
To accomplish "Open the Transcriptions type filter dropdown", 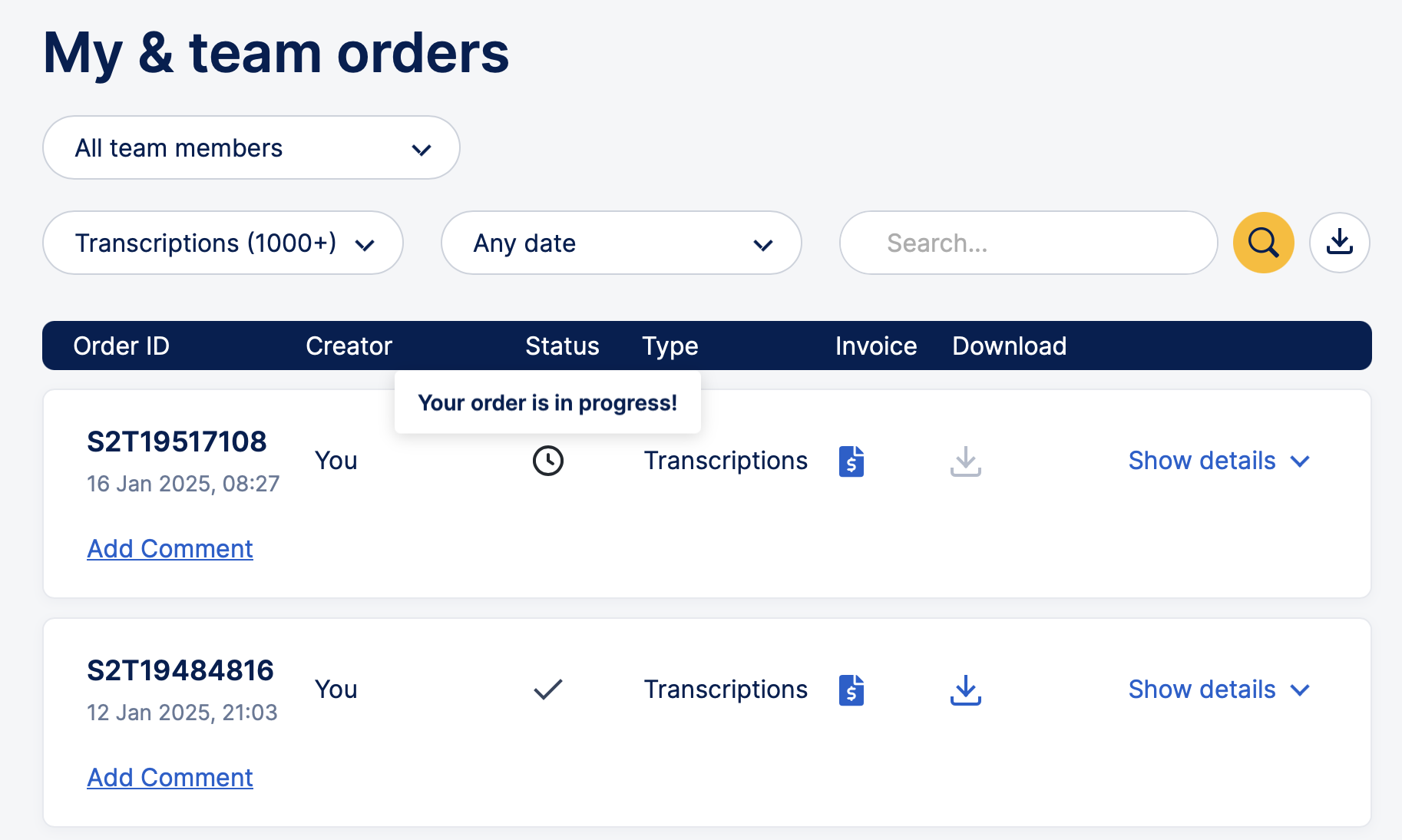I will (222, 243).
